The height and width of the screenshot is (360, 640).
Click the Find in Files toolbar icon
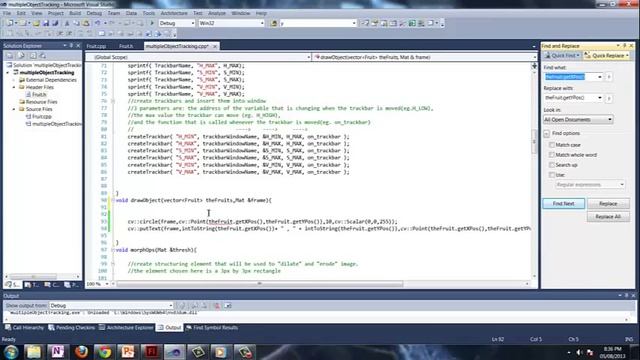coord(274,23)
